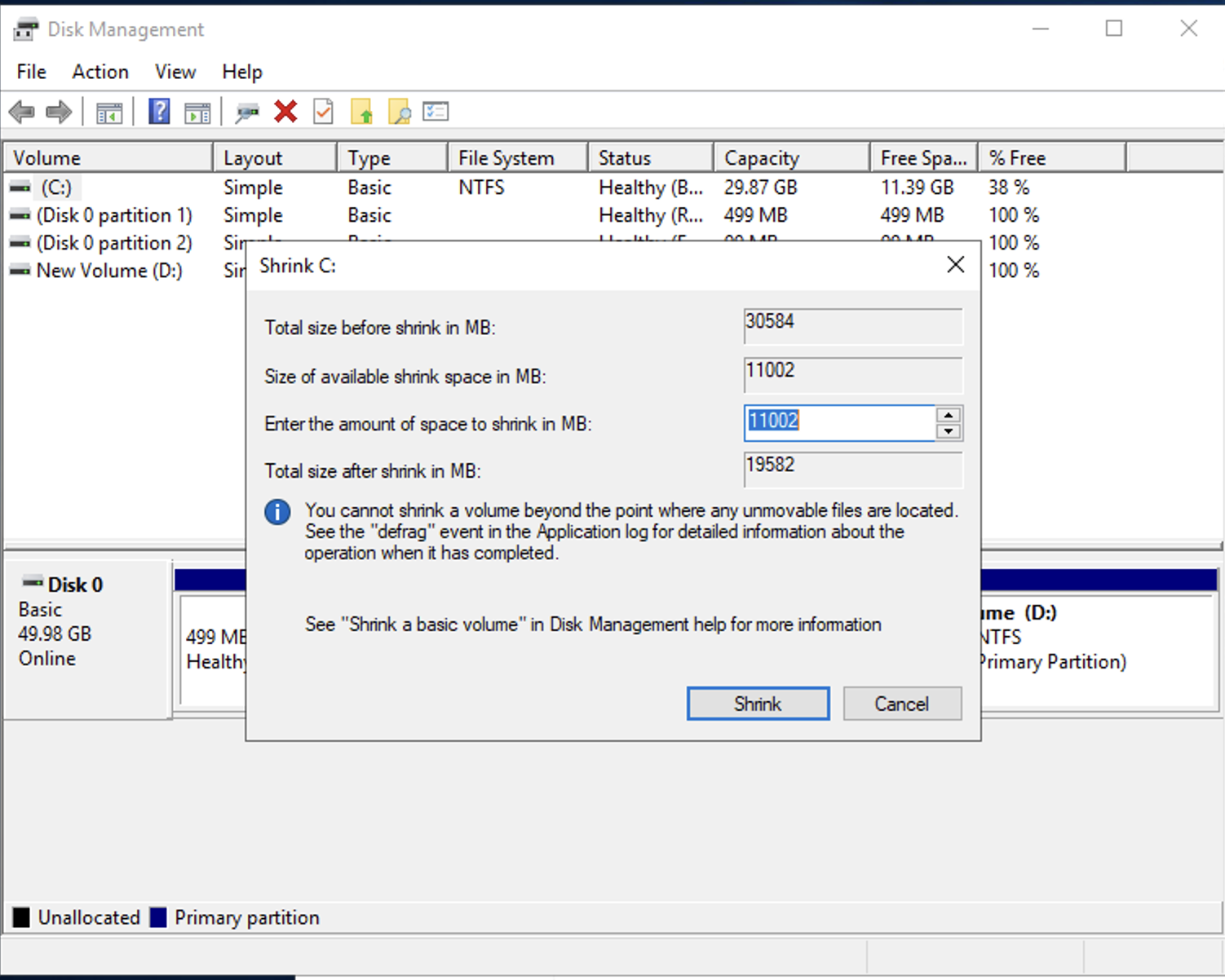
Task: Click the Back arrow toolbar icon
Action: [x=21, y=112]
